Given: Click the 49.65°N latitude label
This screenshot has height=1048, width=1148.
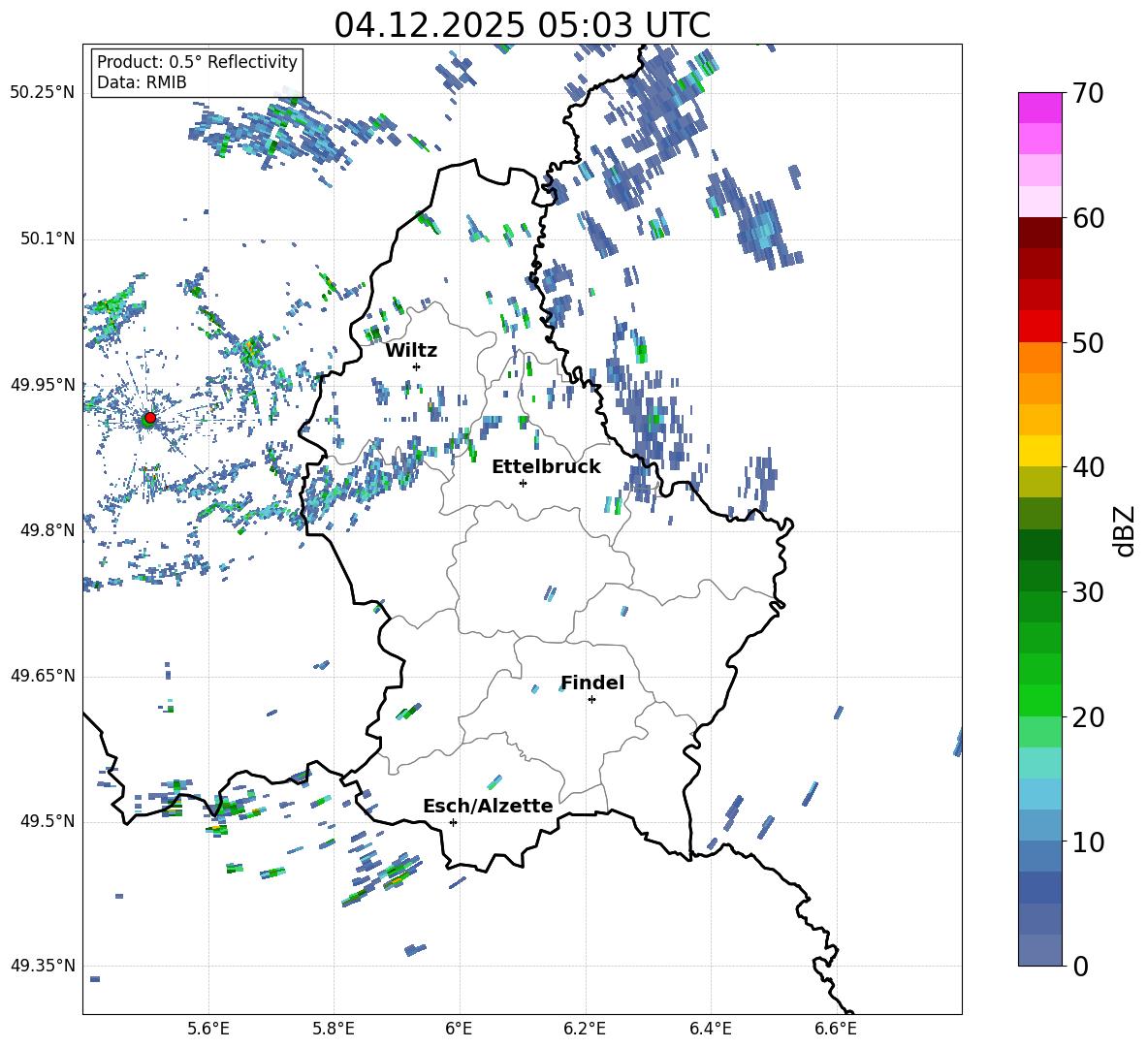Looking at the screenshot, I should 43,676.
